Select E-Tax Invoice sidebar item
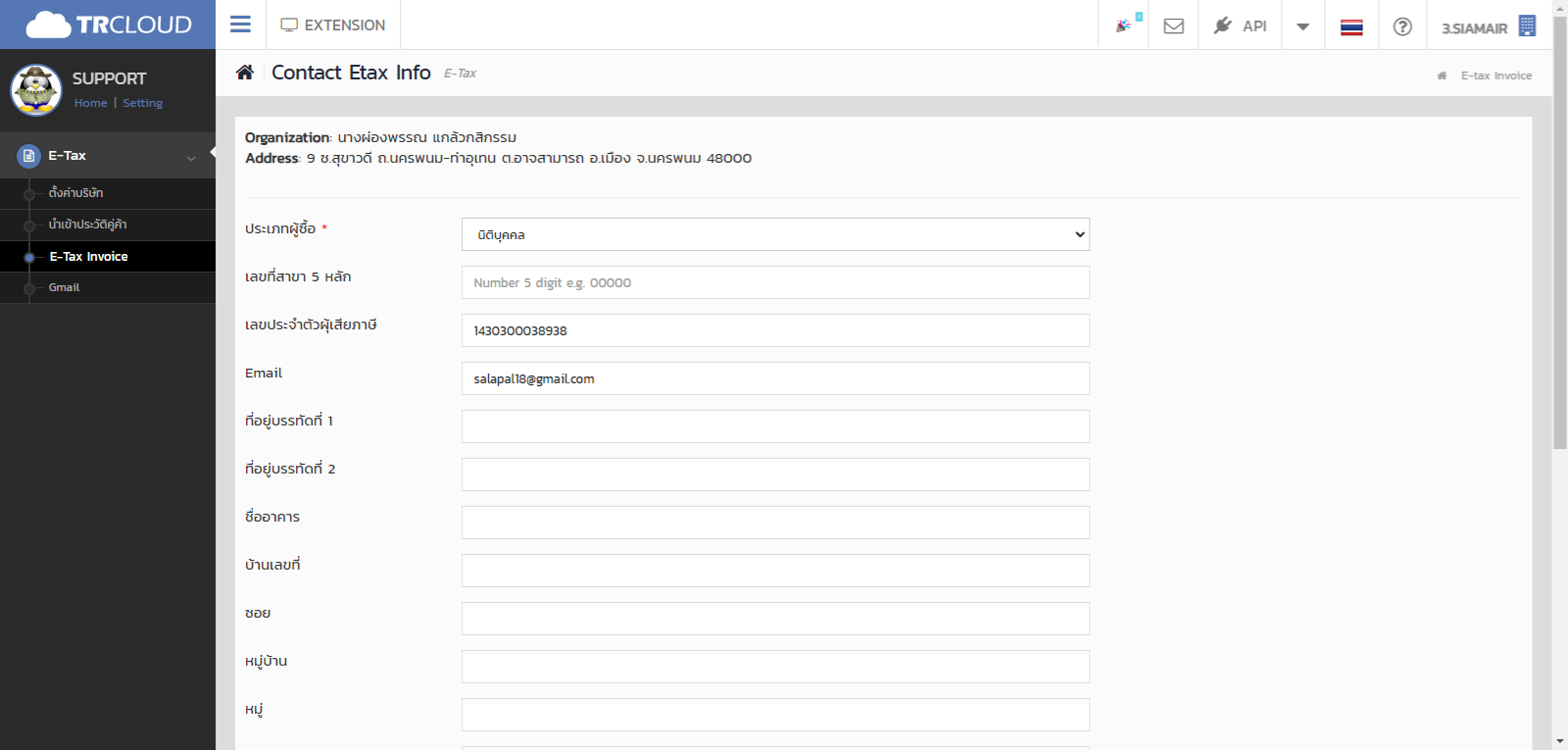The width and height of the screenshot is (1568, 750). (x=108, y=256)
